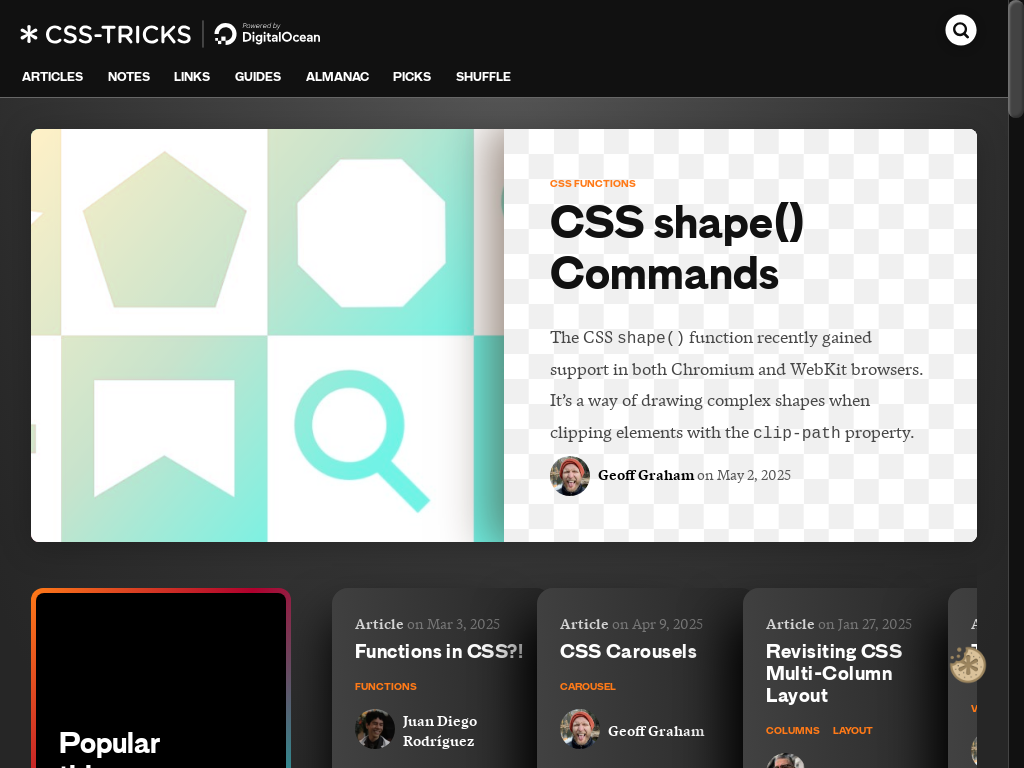Image resolution: width=1024 pixels, height=768 pixels.
Task: Click the Layout tag
Action: [852, 730]
